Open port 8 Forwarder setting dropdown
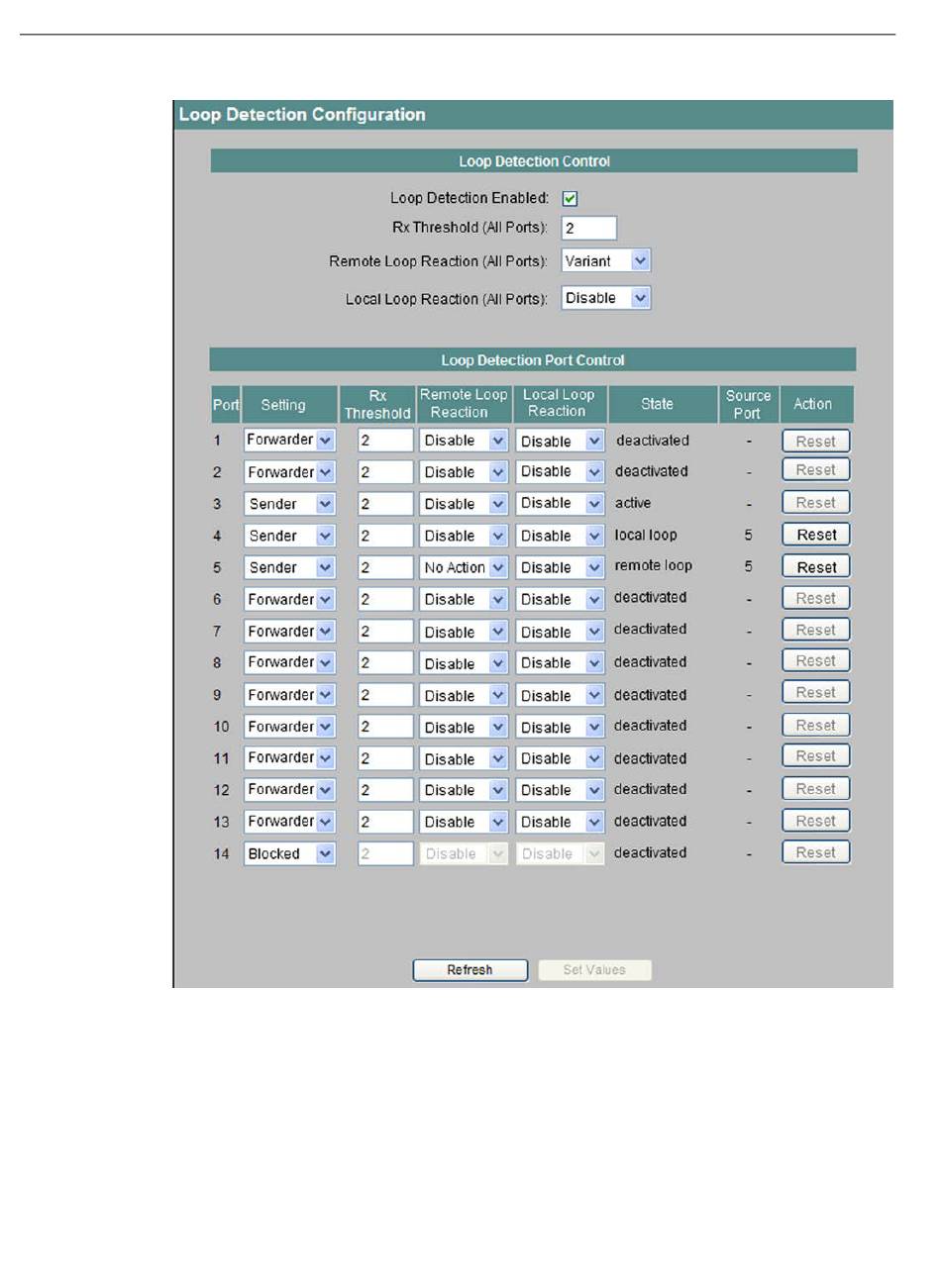 click(x=289, y=662)
